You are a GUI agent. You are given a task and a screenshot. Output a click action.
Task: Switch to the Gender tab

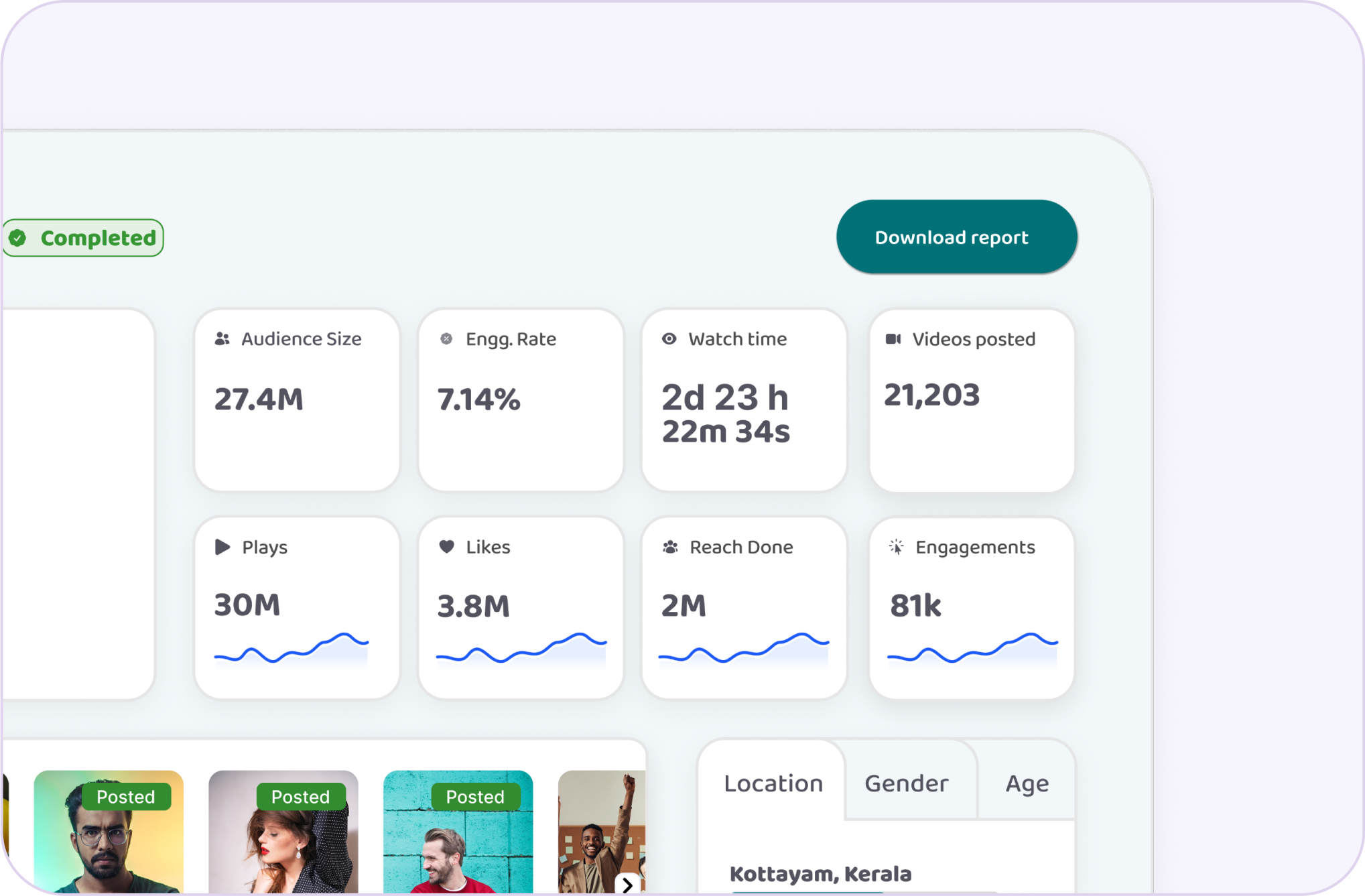907,783
